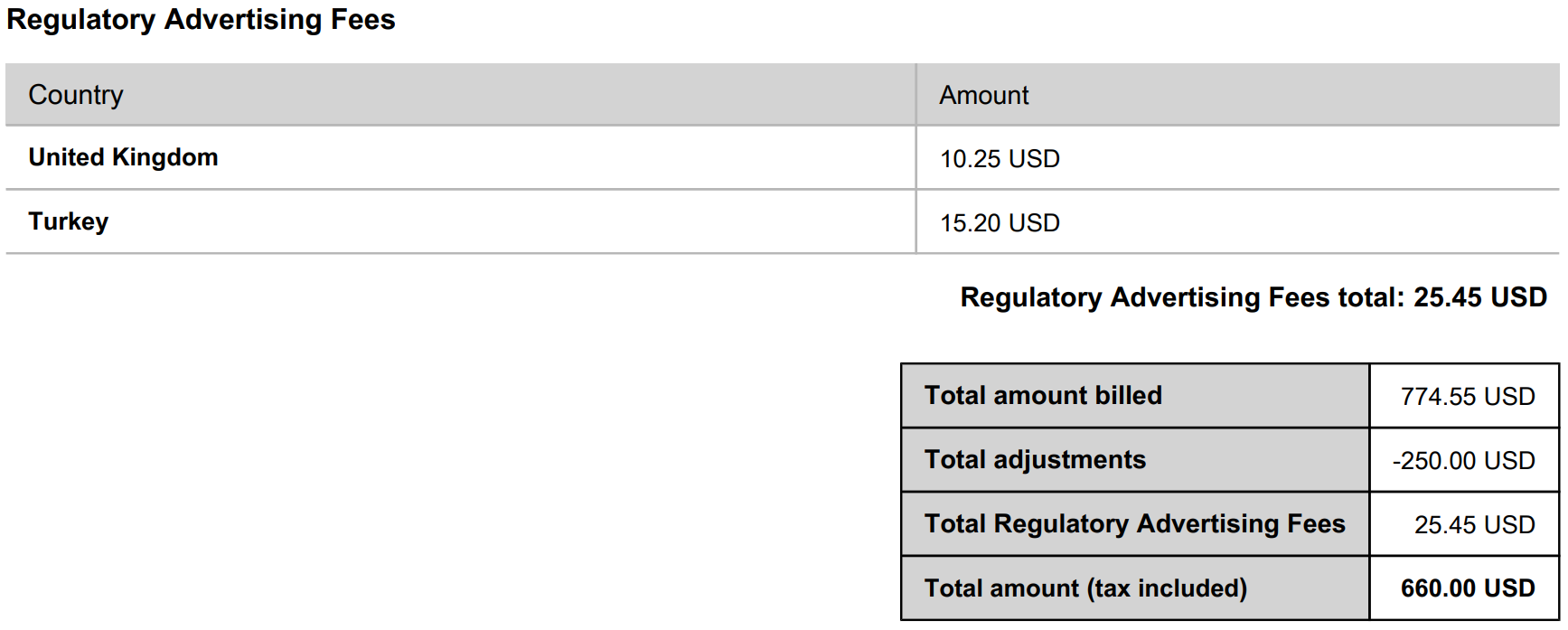Click the 'Regulatory Advertising Fees total:' label
This screenshot has height=630, width=1568.
click(x=1182, y=297)
